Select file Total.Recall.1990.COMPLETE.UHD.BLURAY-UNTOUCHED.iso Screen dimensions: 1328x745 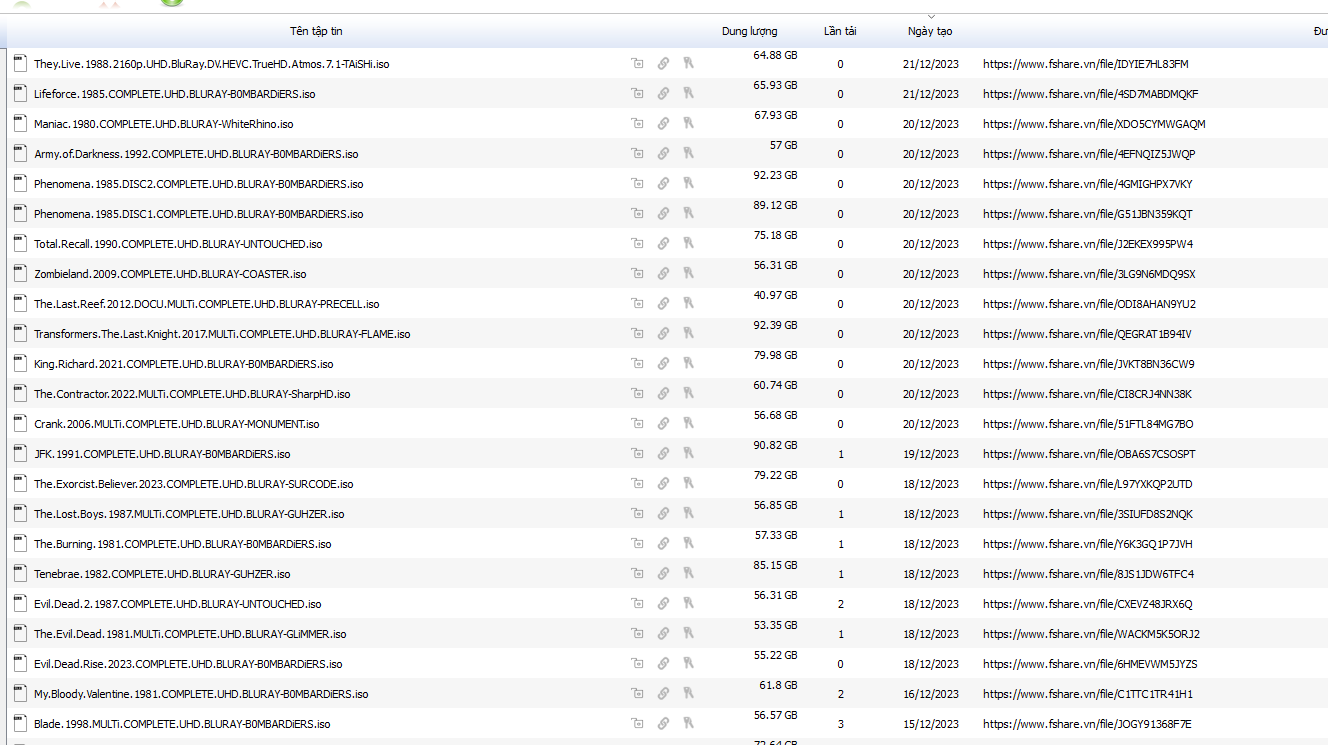click(x=178, y=244)
